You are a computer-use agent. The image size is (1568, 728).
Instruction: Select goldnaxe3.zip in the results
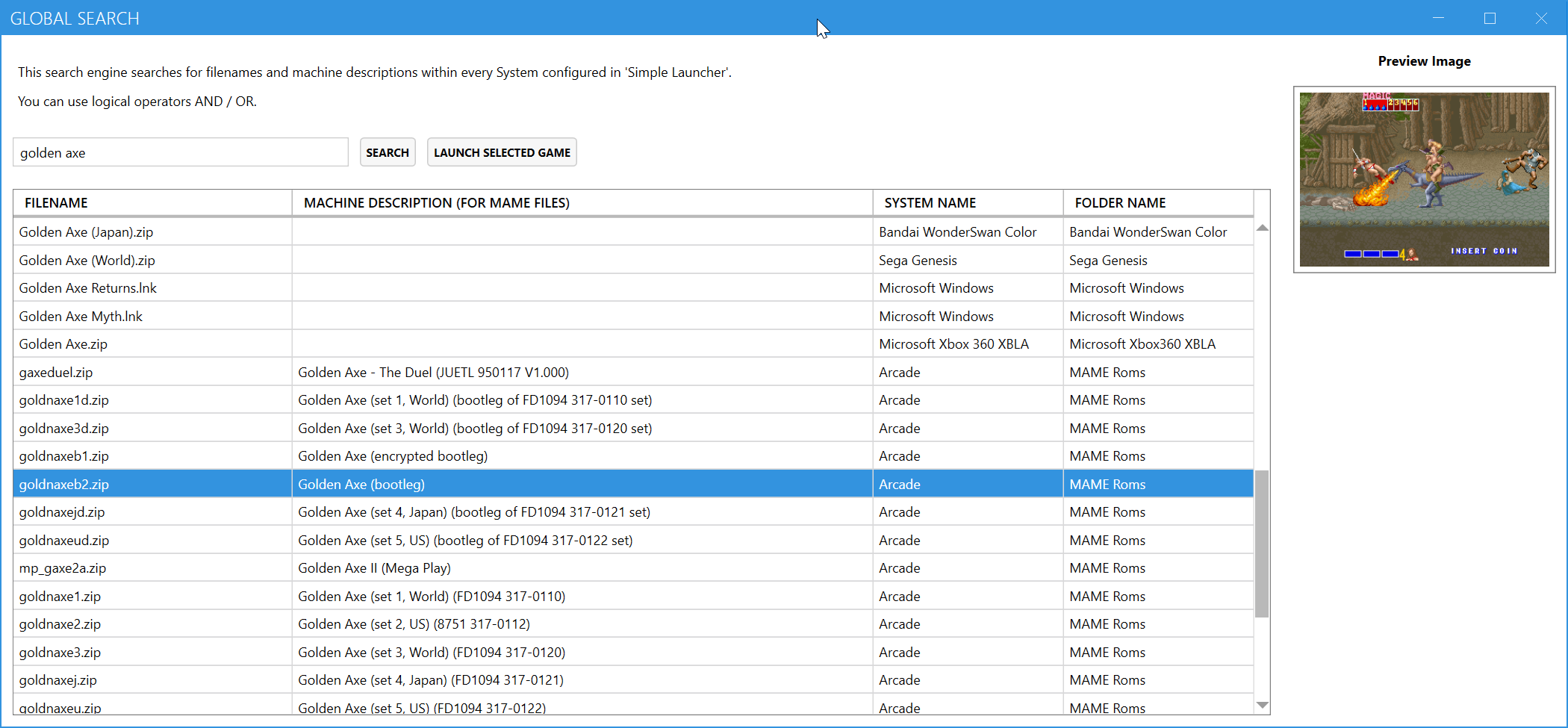pyautogui.click(x=60, y=653)
